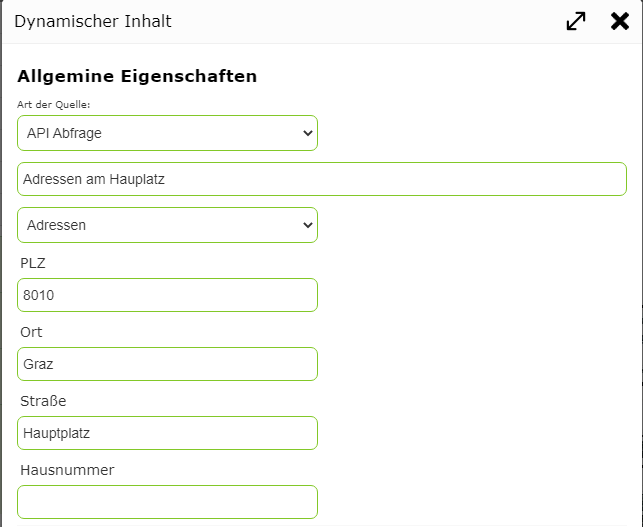This screenshot has height=527, width=643.
Task: Focus the 'Adressen am Hauplatz' name field
Action: (322, 179)
